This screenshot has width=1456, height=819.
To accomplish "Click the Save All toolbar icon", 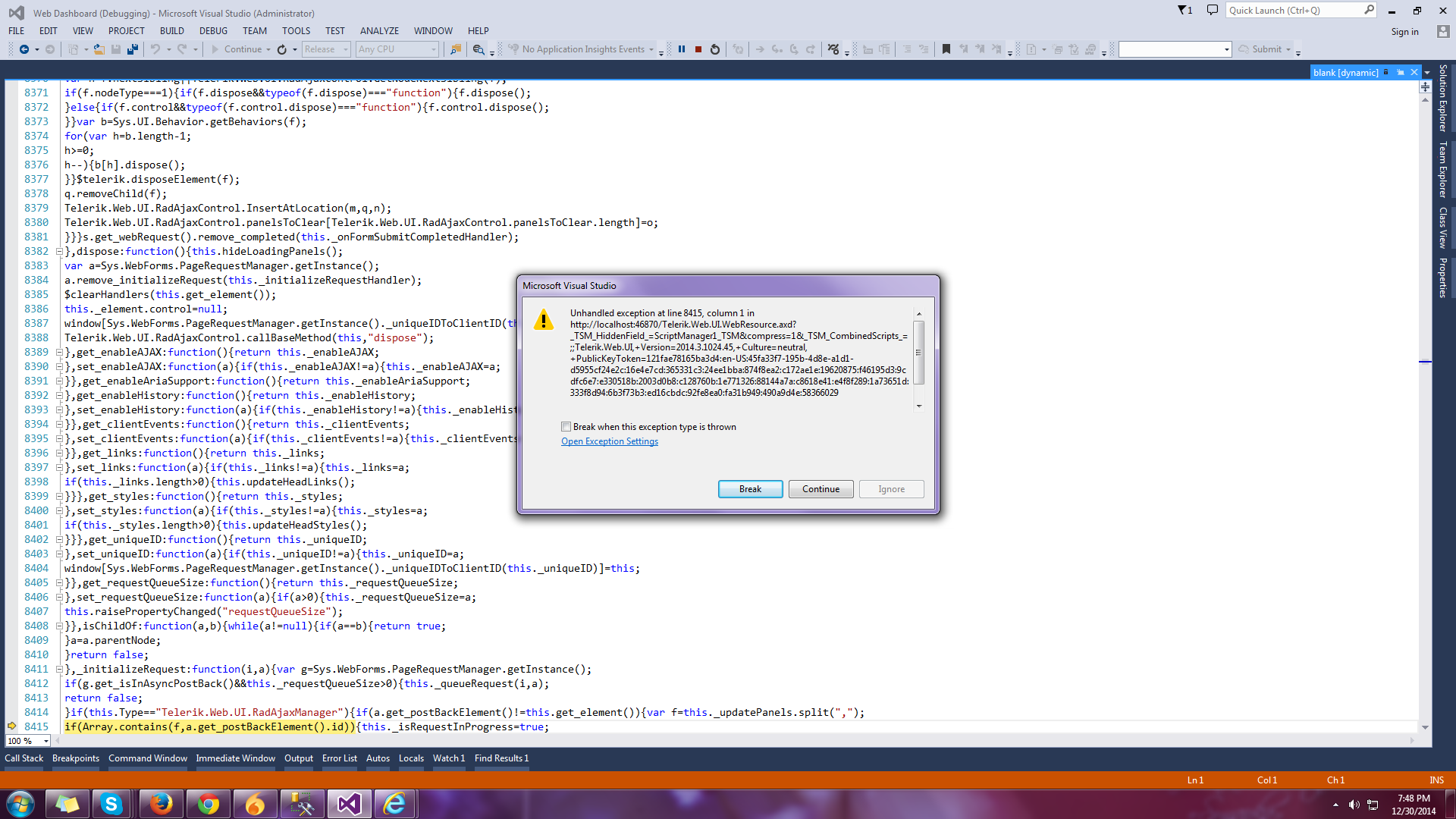I will 133,49.
